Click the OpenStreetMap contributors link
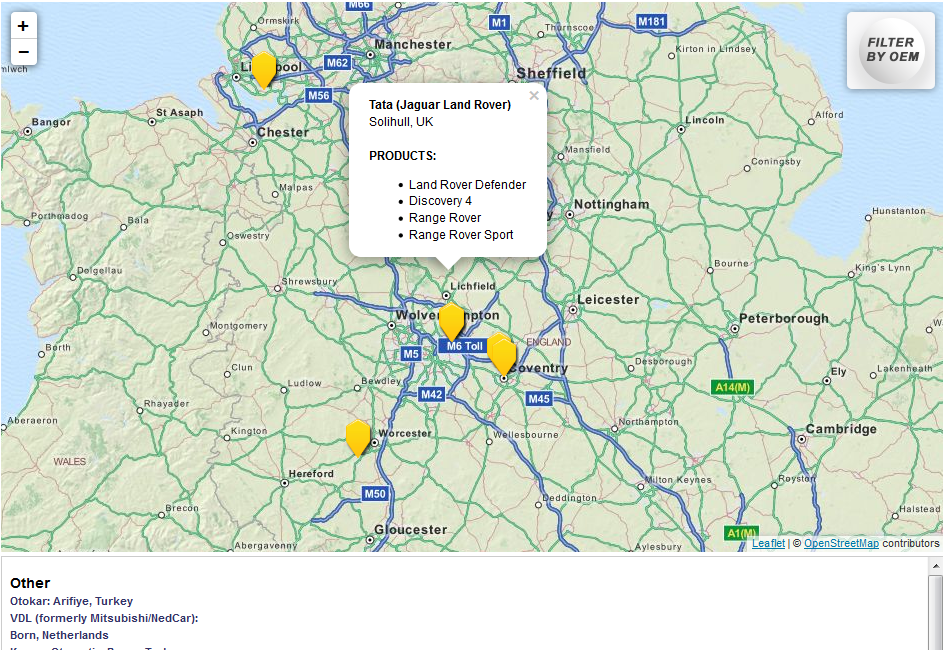Image resolution: width=943 pixels, height=650 pixels. tap(841, 543)
